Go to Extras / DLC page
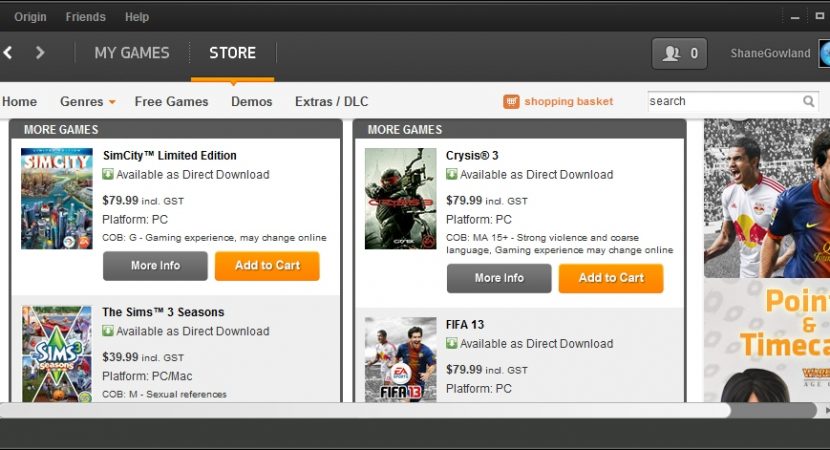Image resolution: width=830 pixels, height=450 pixels. (331, 101)
